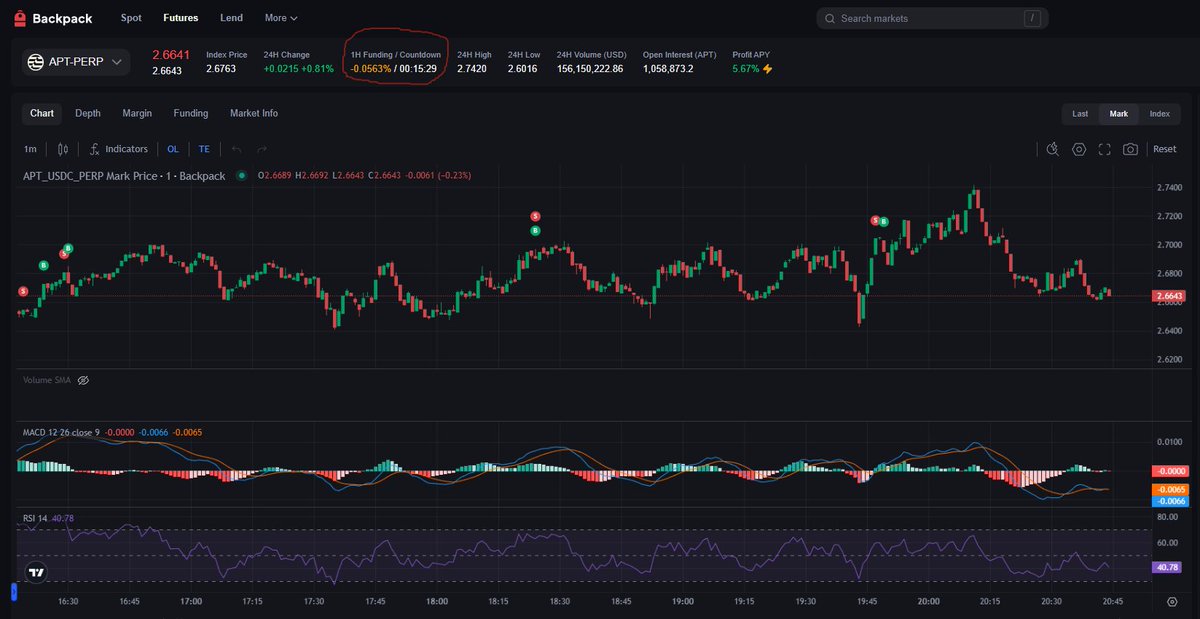Switch to the Depth tab
Image resolution: width=1200 pixels, height=619 pixels.
coord(88,114)
